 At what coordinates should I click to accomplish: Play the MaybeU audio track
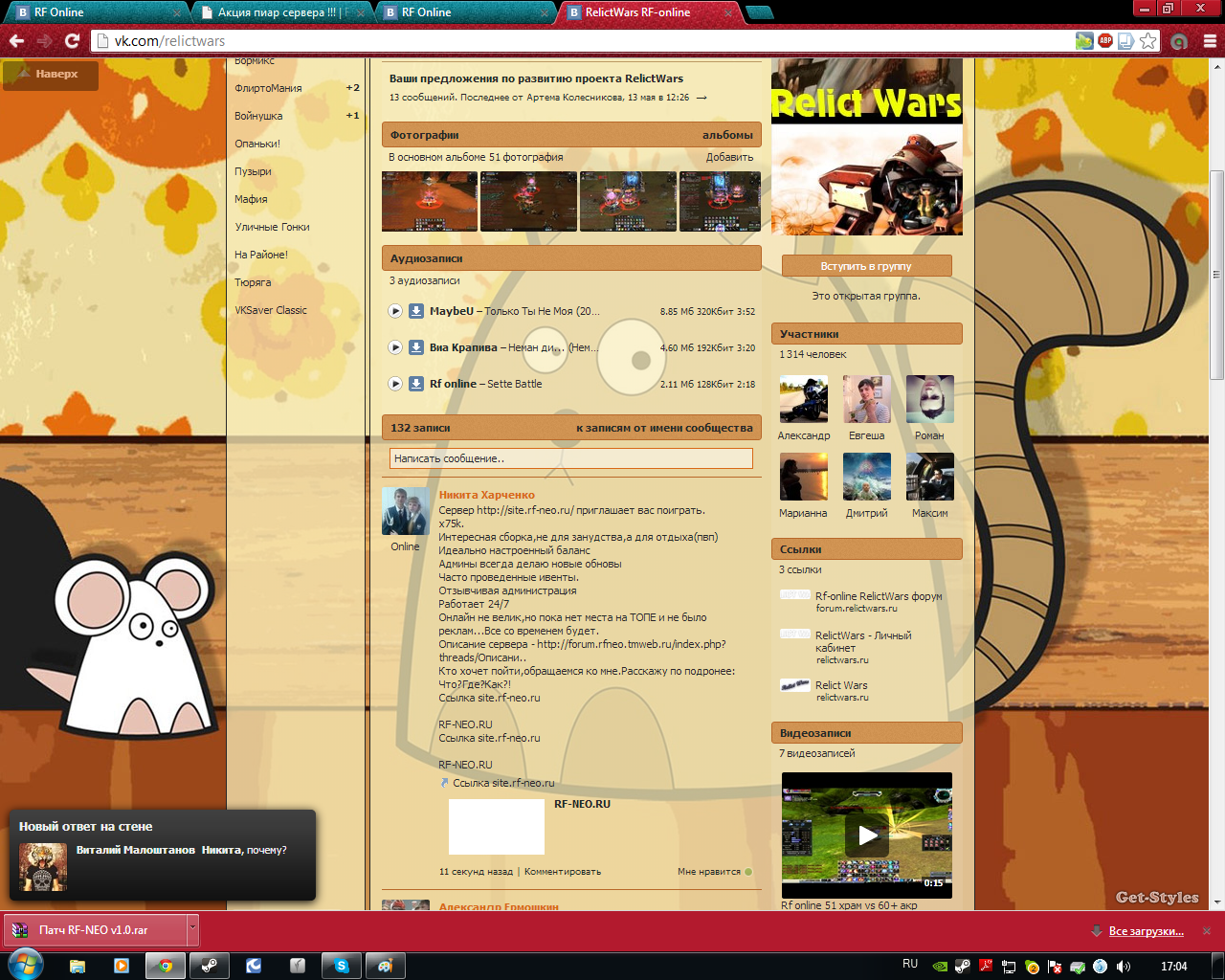tap(395, 311)
